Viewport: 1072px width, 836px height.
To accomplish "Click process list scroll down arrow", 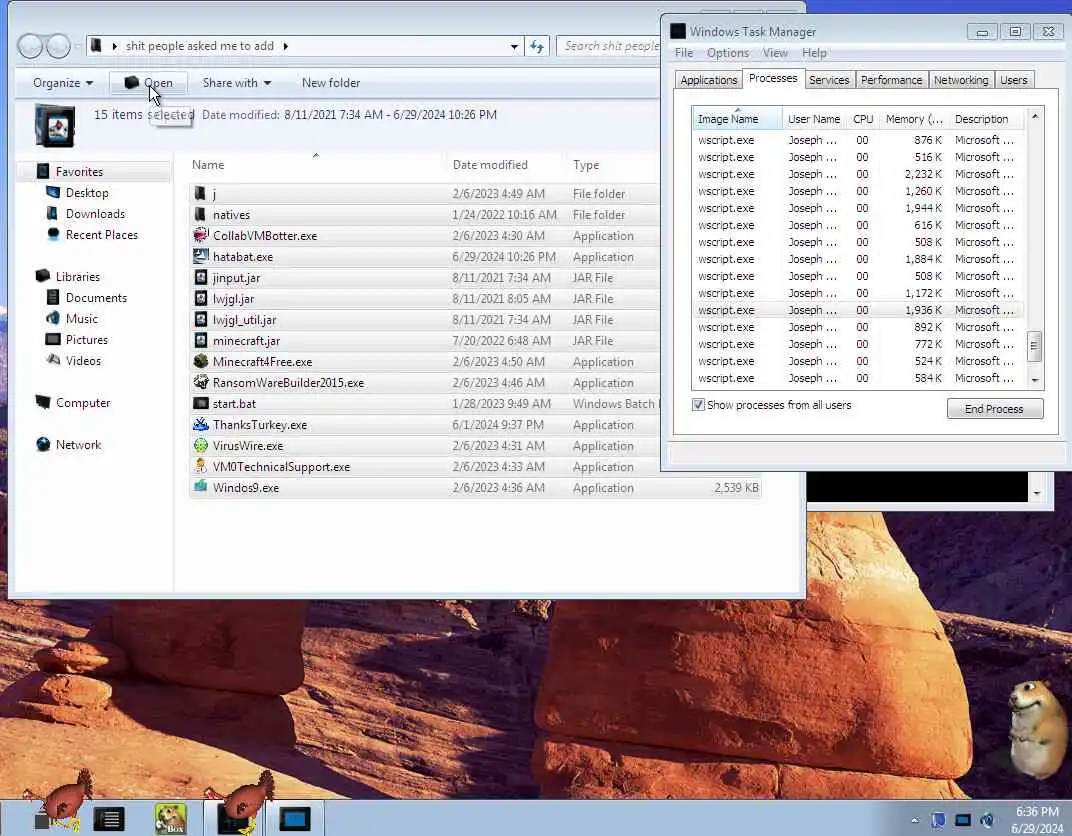I will coord(1035,380).
